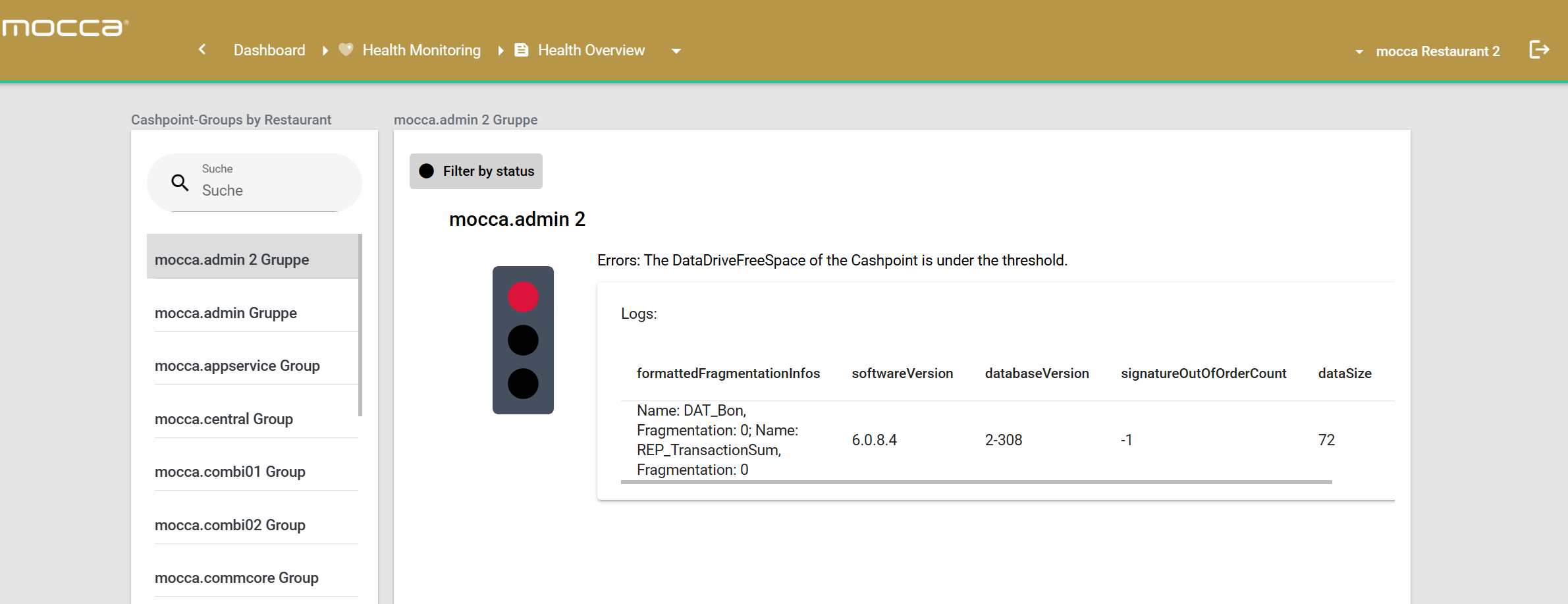Select mocca.admin Gruppe in the list

pos(256,313)
